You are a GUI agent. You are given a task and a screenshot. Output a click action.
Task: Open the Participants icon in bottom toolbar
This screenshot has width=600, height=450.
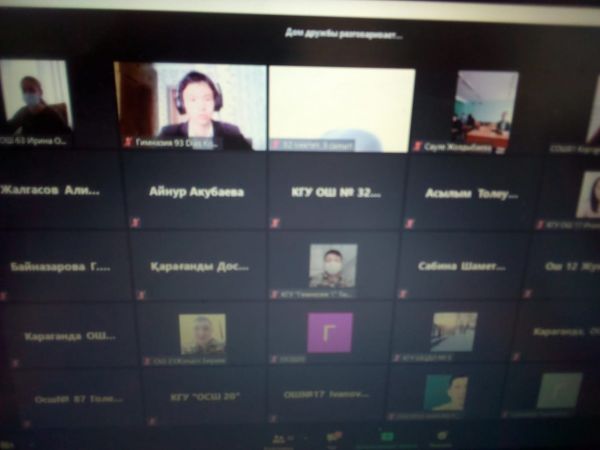tap(277, 439)
